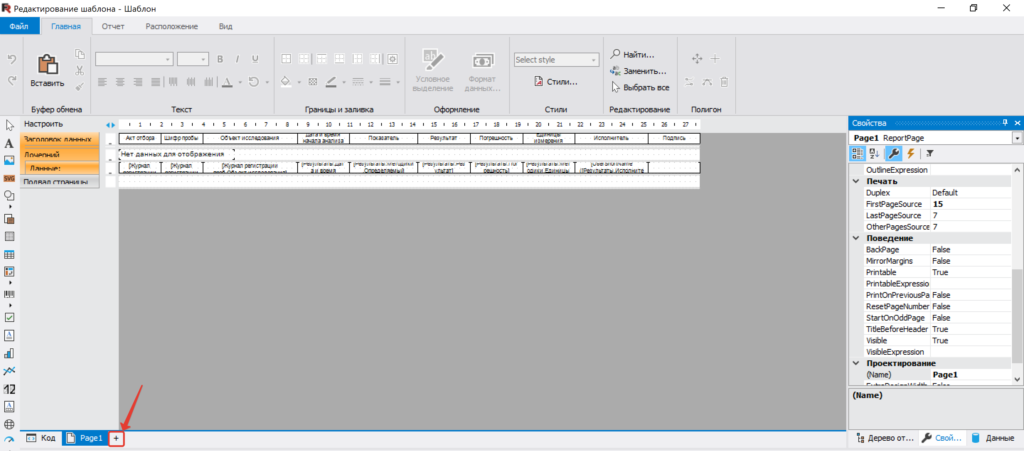Switch to the Код tab

(x=41, y=439)
